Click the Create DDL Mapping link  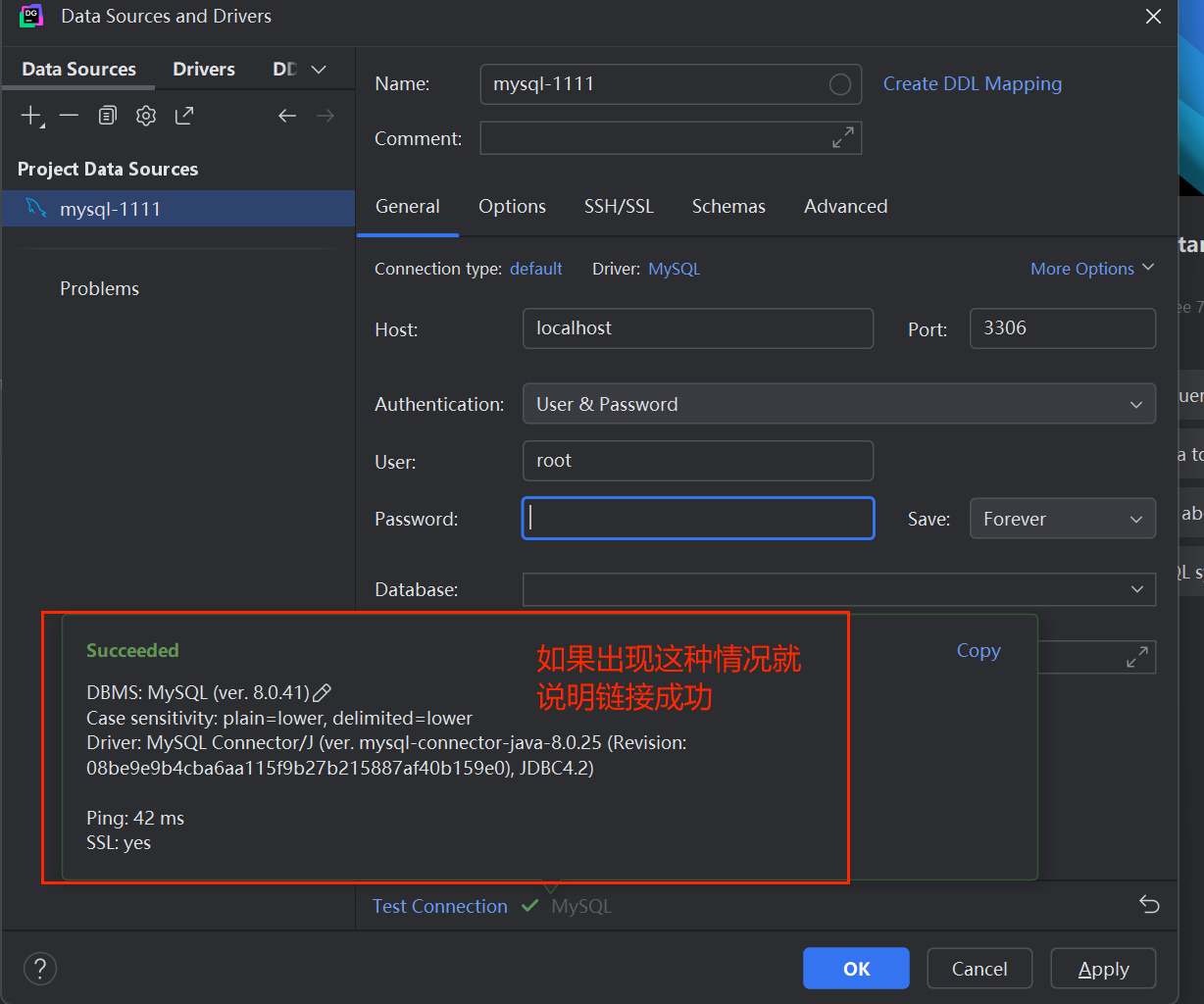(x=973, y=84)
